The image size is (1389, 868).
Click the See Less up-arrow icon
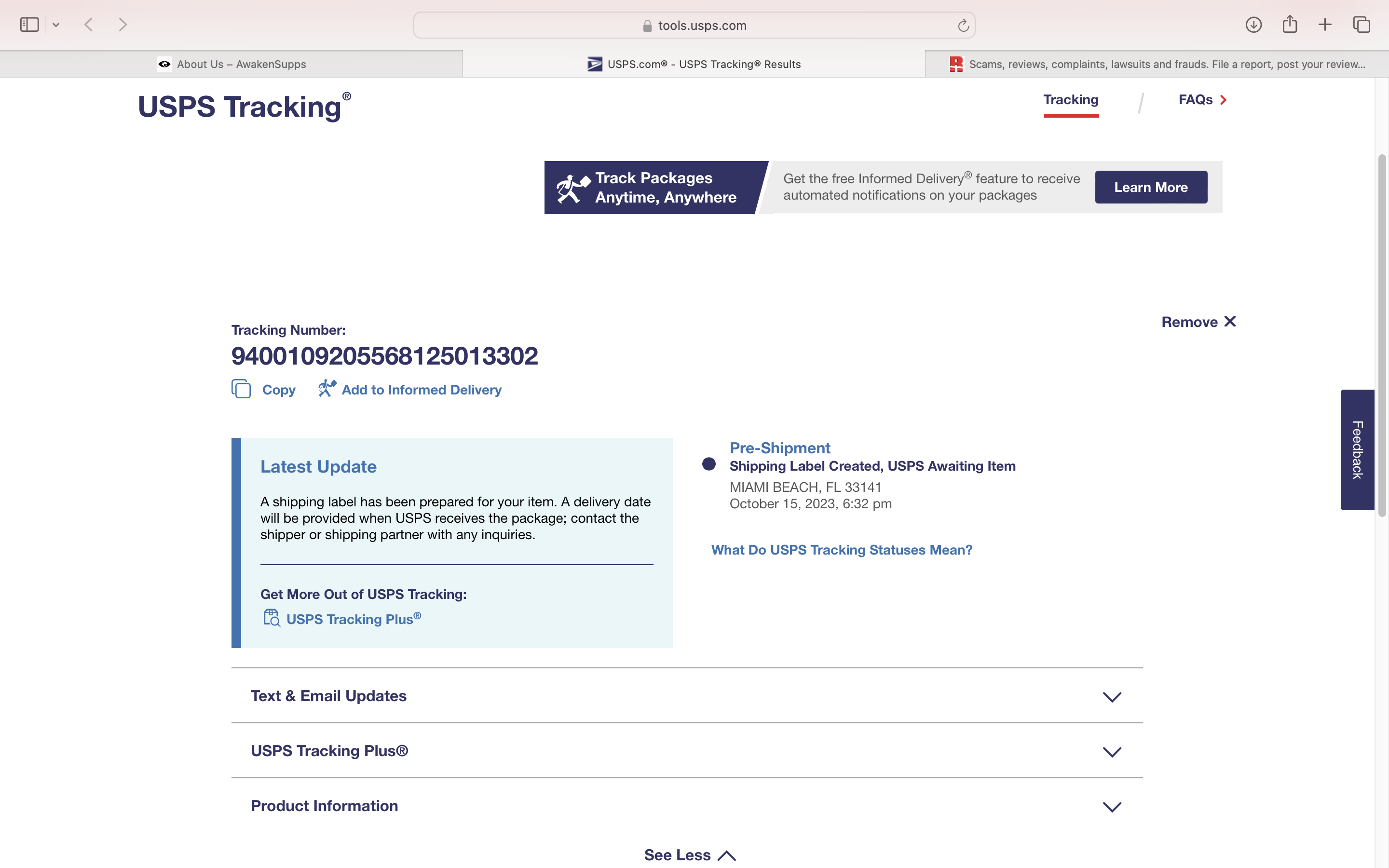coord(726,855)
